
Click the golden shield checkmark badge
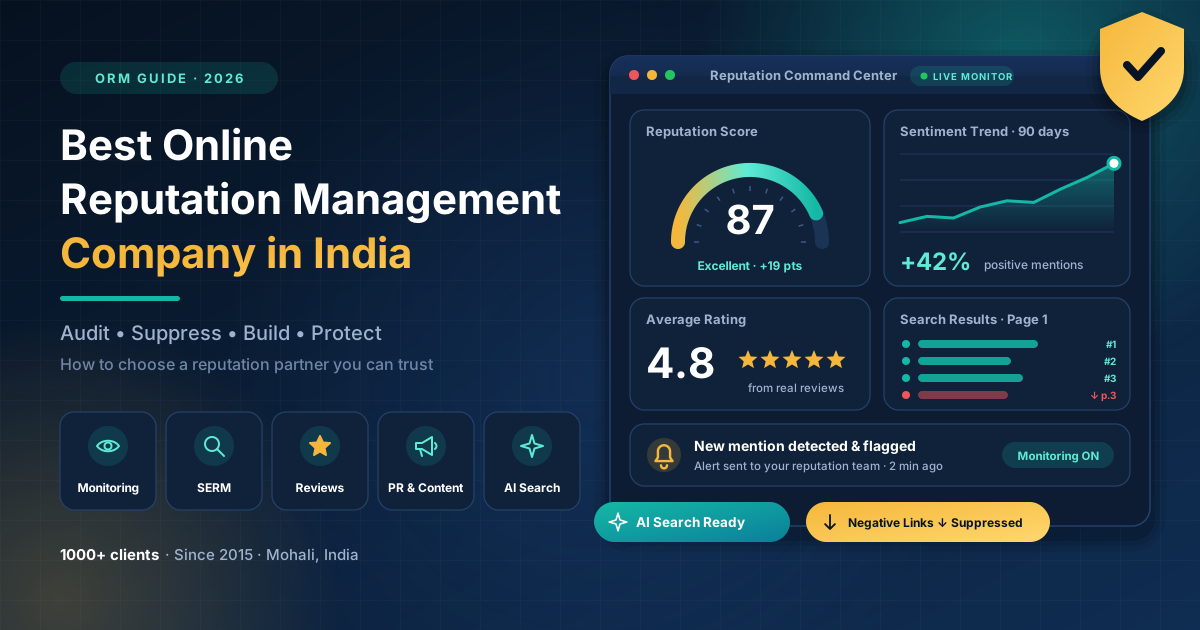(1141, 66)
